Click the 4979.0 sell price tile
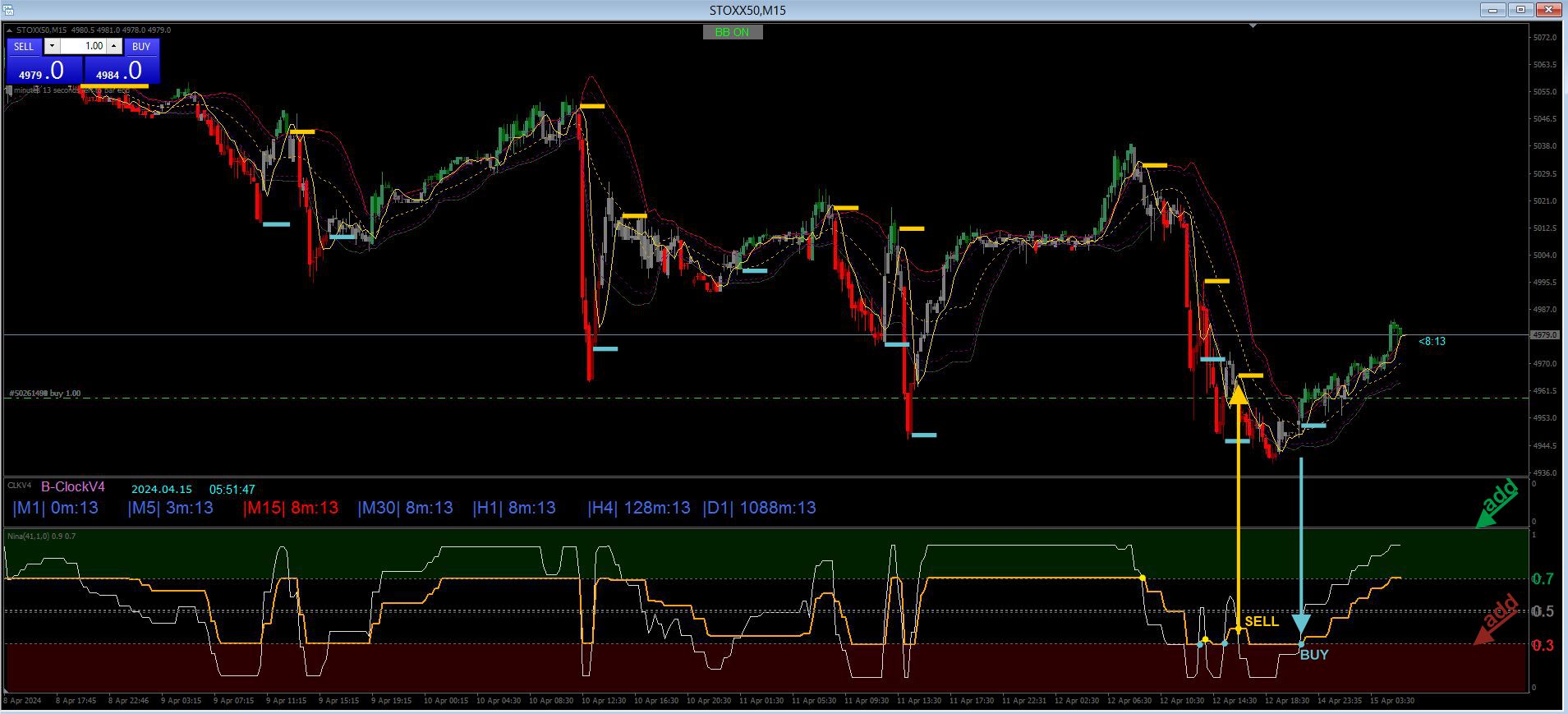1568x714 pixels. 45,71
